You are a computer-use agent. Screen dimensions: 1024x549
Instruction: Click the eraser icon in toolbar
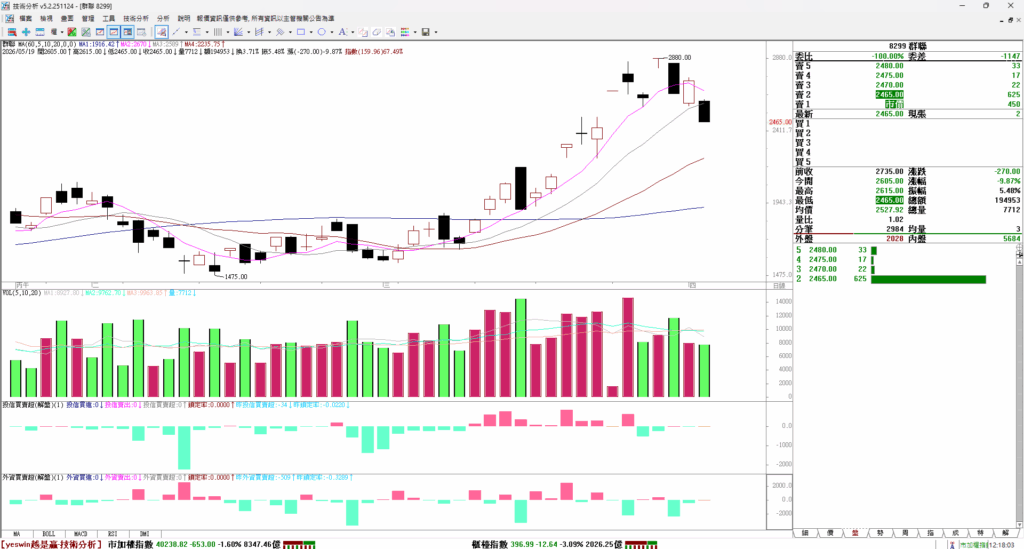tap(377, 31)
